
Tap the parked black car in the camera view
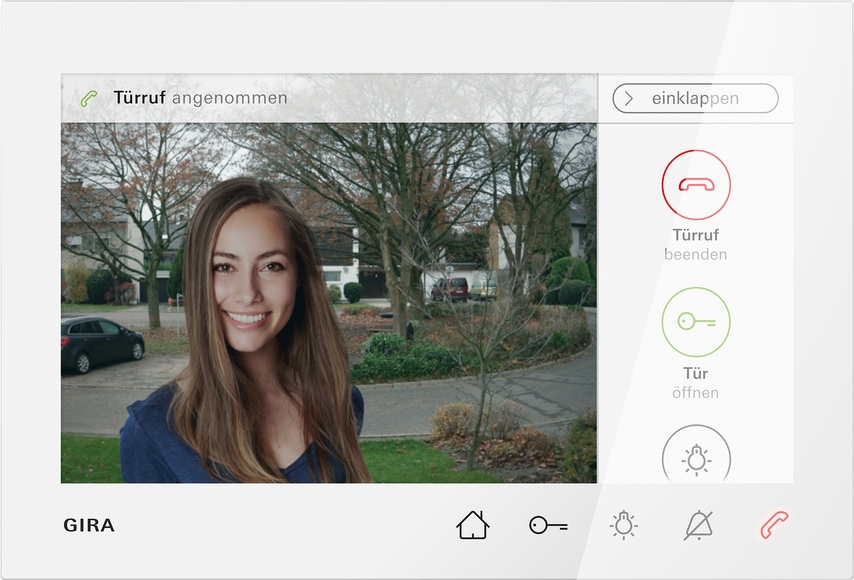[x=102, y=343]
